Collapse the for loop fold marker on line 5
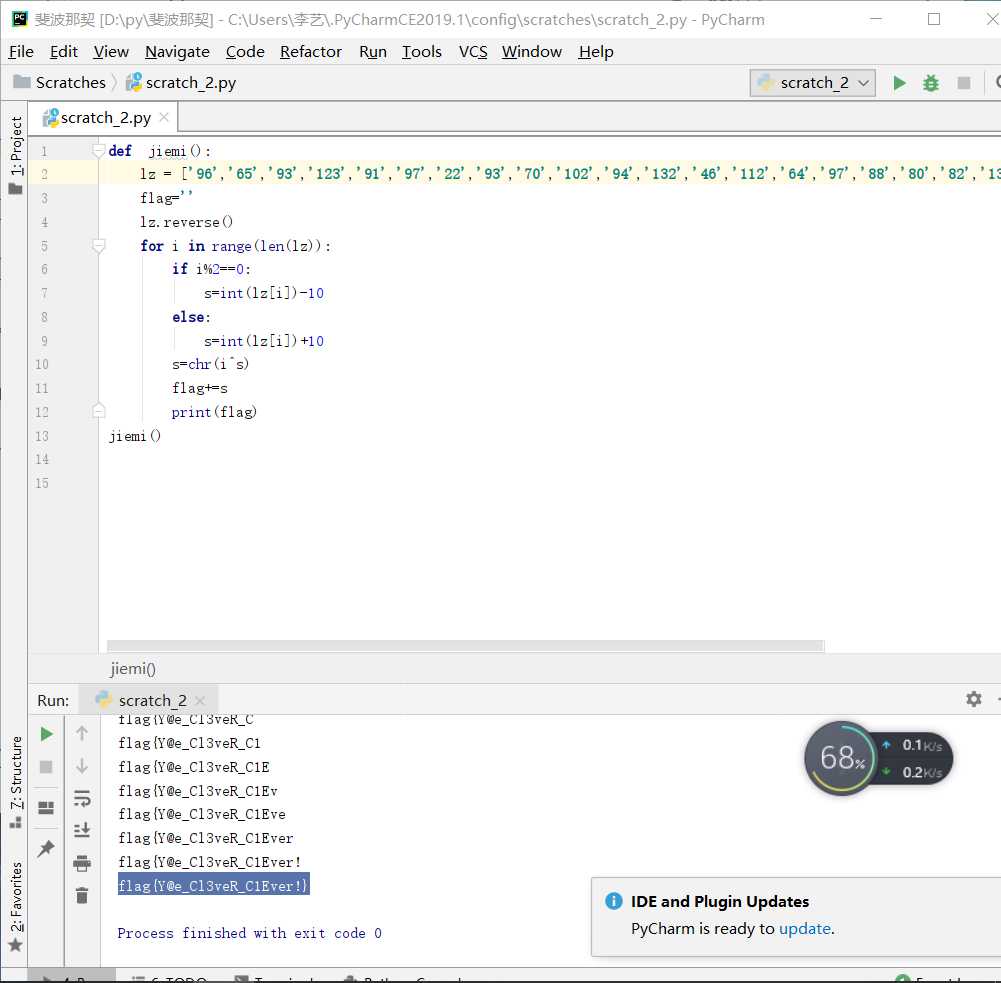1001x983 pixels. pyautogui.click(x=98, y=245)
